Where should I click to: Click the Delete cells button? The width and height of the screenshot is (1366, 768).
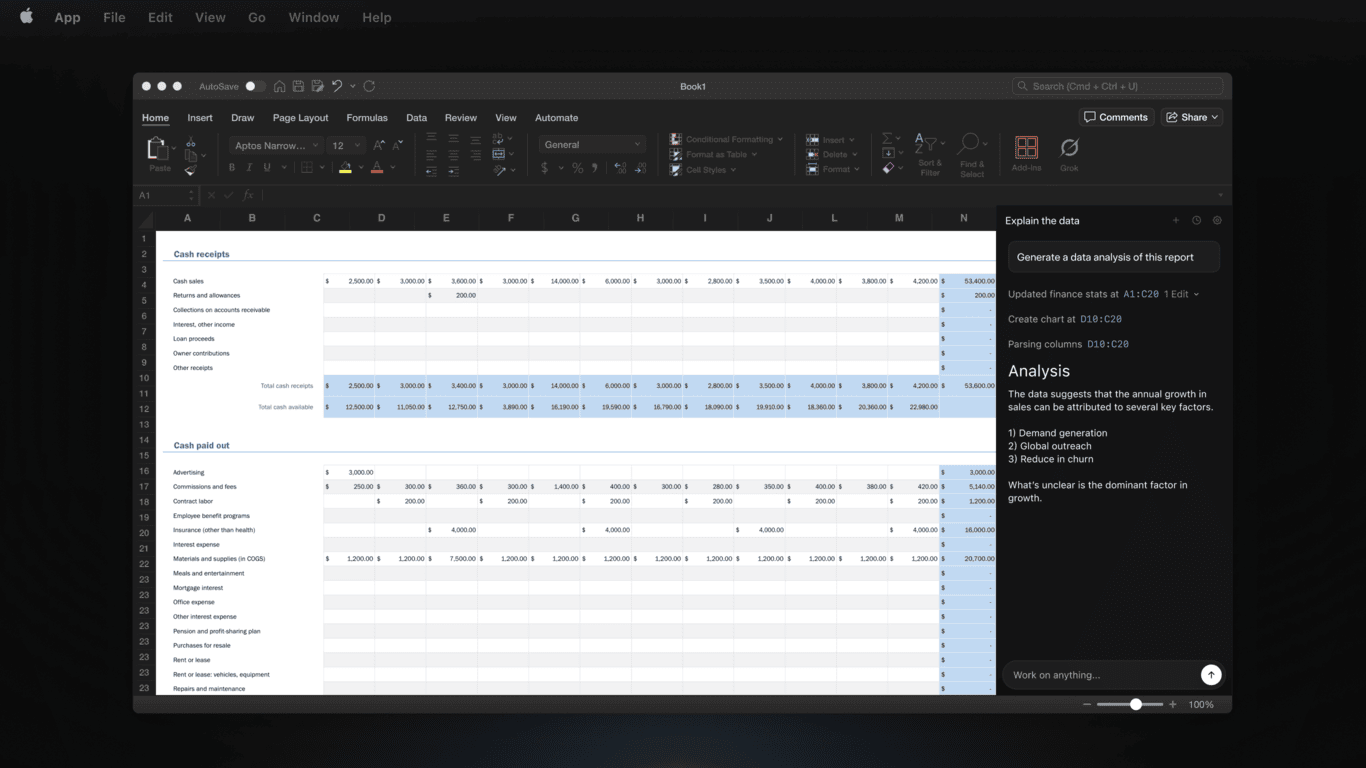(830, 154)
